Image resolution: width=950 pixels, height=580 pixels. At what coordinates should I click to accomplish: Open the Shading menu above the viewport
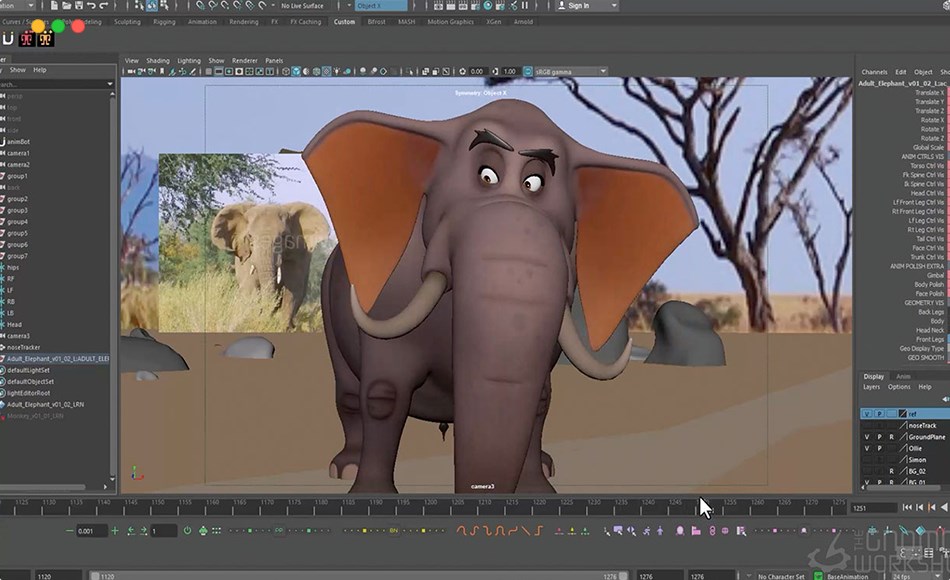click(159, 60)
